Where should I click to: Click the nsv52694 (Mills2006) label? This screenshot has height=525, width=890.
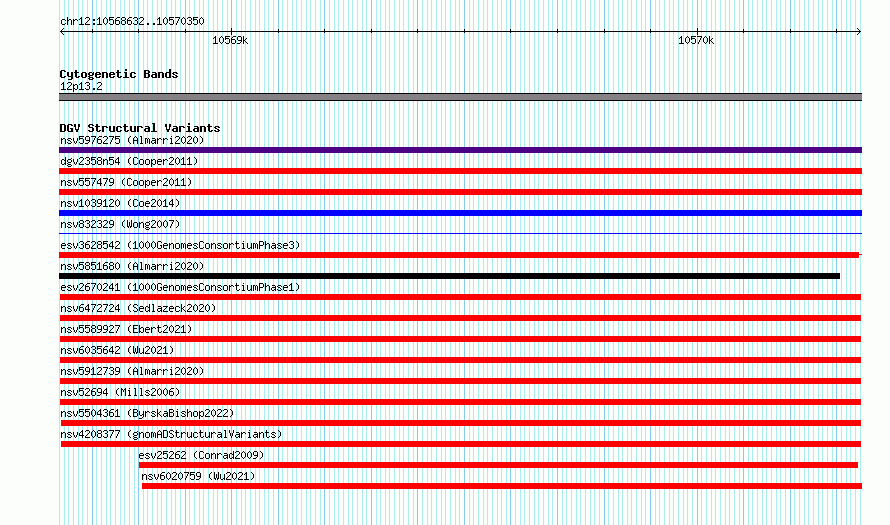(120, 392)
